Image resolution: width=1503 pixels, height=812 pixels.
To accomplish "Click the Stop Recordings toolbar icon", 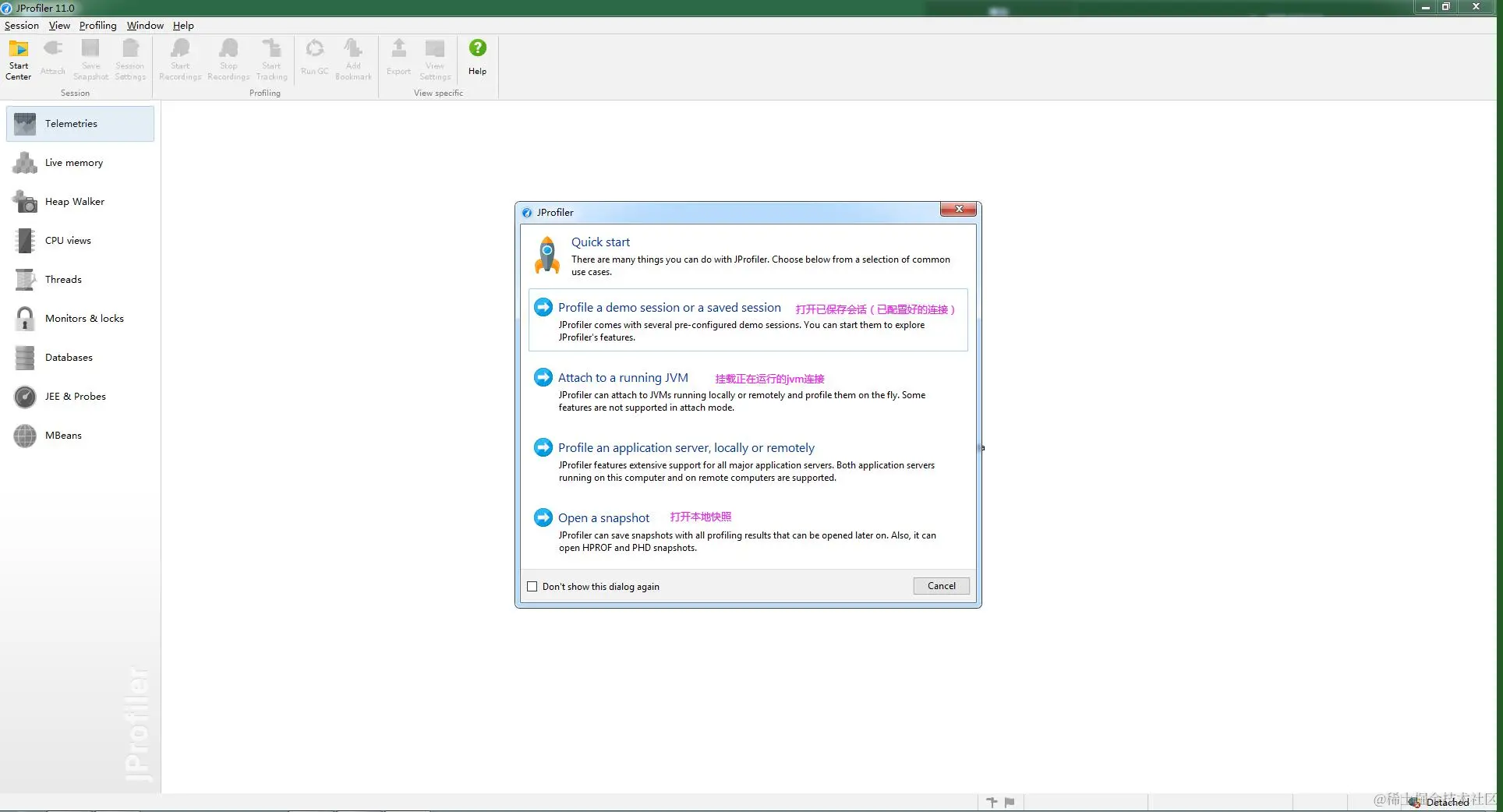I will coord(228,59).
